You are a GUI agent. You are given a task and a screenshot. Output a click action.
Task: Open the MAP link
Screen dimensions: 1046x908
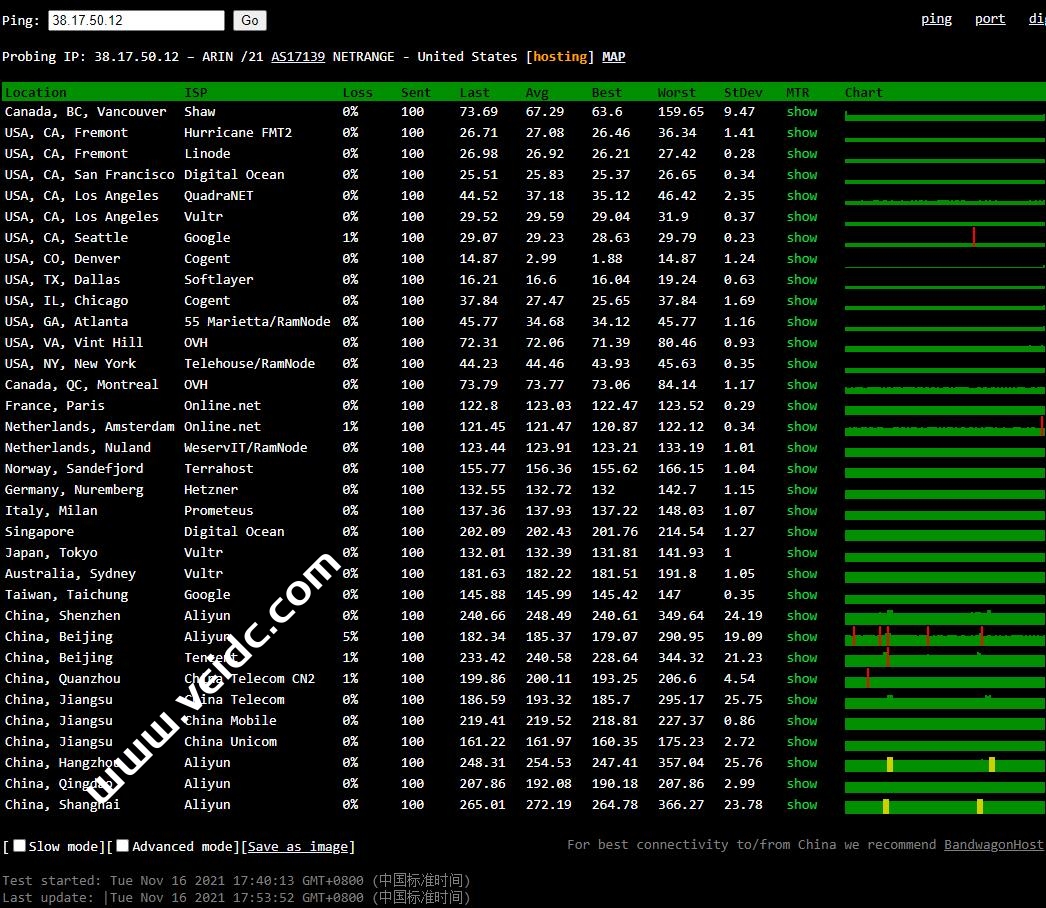pyautogui.click(x=614, y=57)
